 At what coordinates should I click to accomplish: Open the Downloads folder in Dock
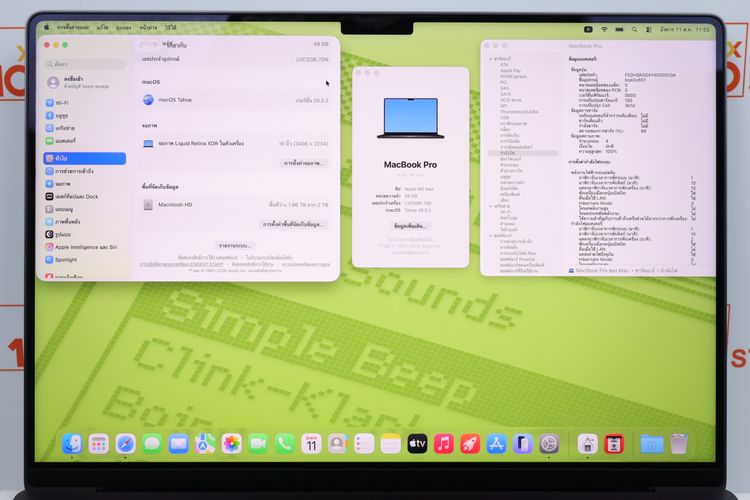pos(651,444)
